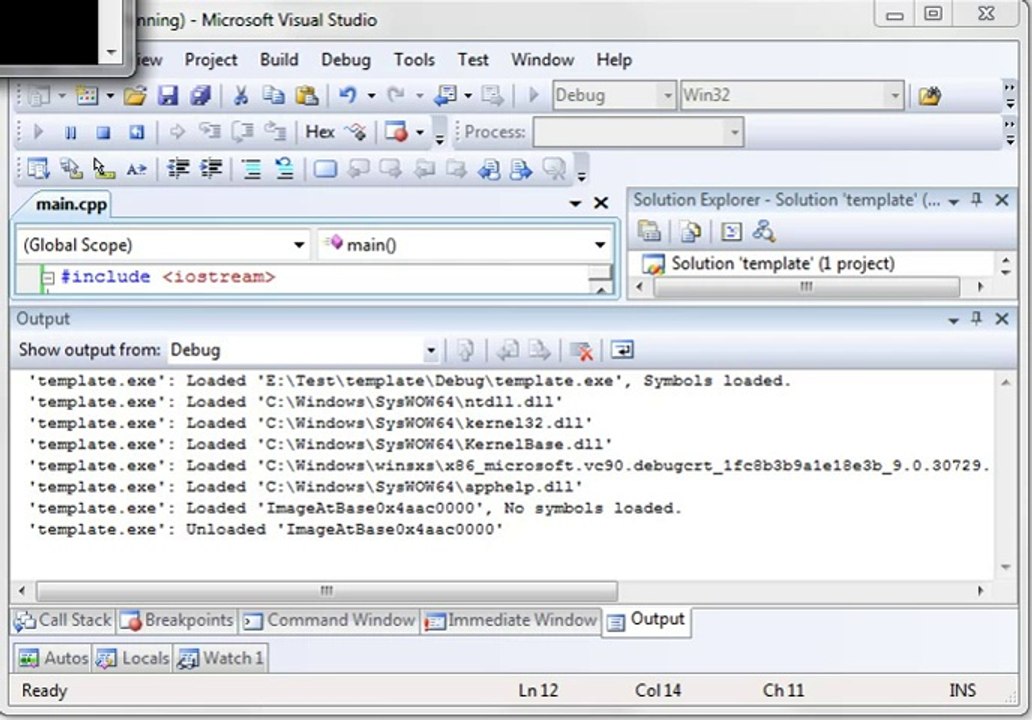Click the Paste clipboard icon
The width and height of the screenshot is (1032, 720).
[x=307, y=96]
